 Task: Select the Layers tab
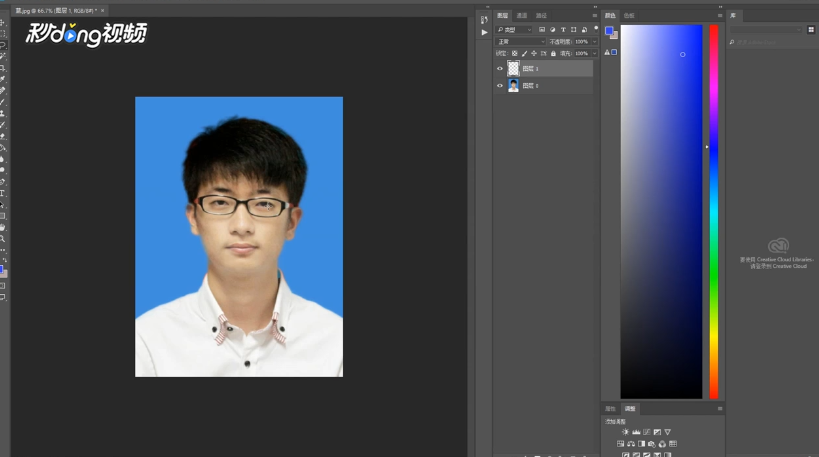click(x=502, y=16)
